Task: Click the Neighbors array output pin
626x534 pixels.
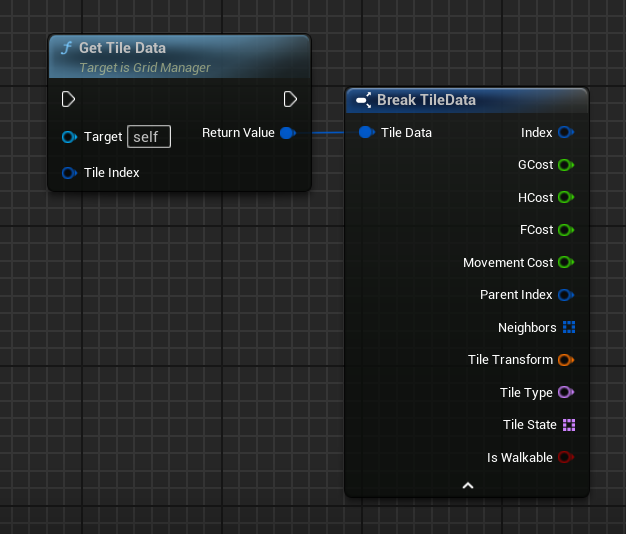Action: (568, 327)
